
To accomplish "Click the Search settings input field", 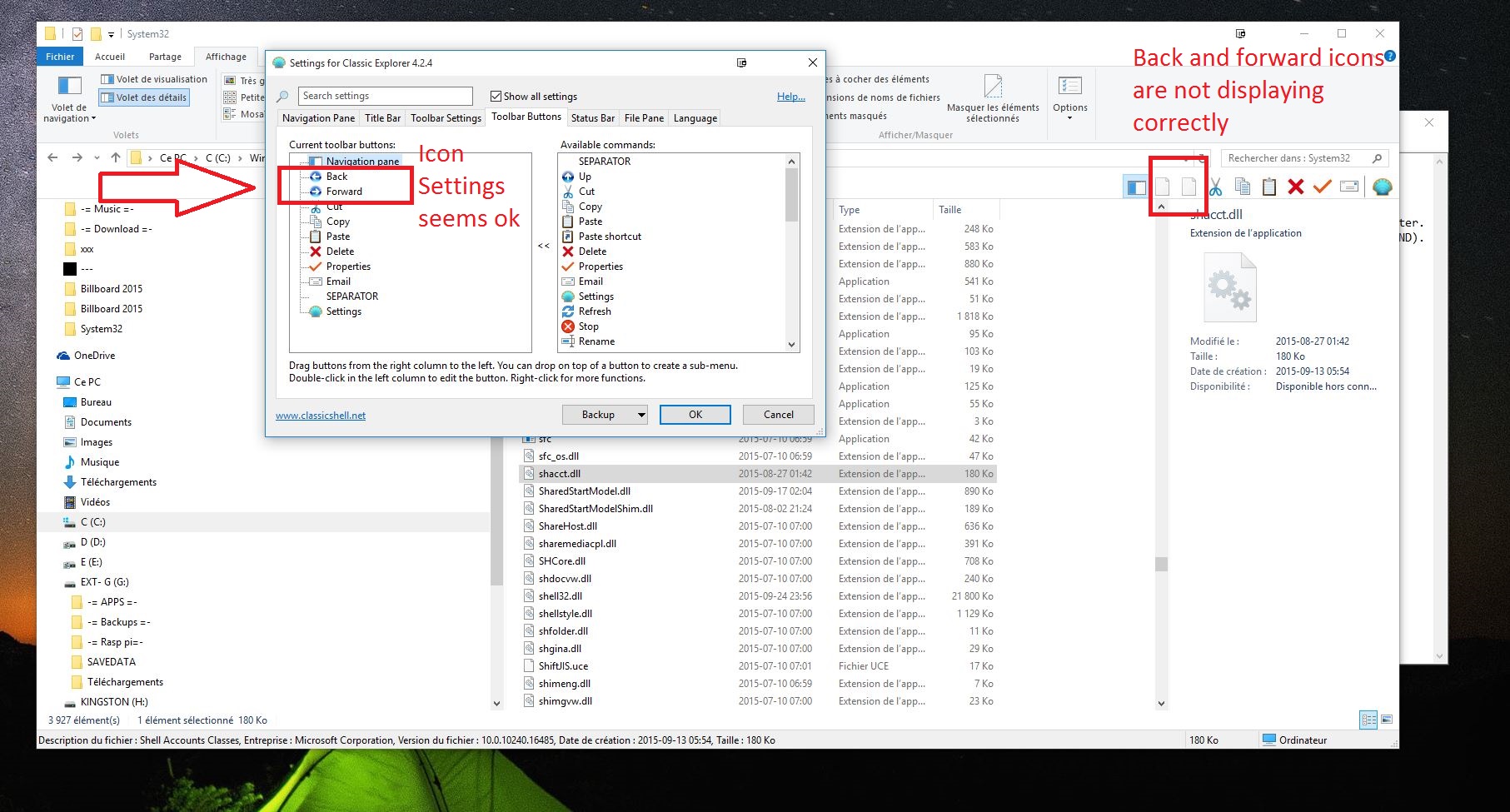I will tap(385, 96).
